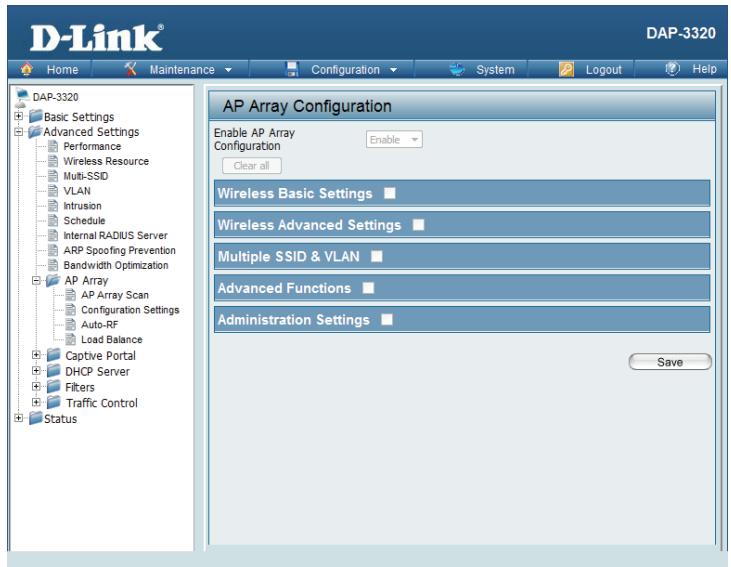Click the Advanced Settings folder icon
This screenshot has width=731, height=567.
coord(35,131)
